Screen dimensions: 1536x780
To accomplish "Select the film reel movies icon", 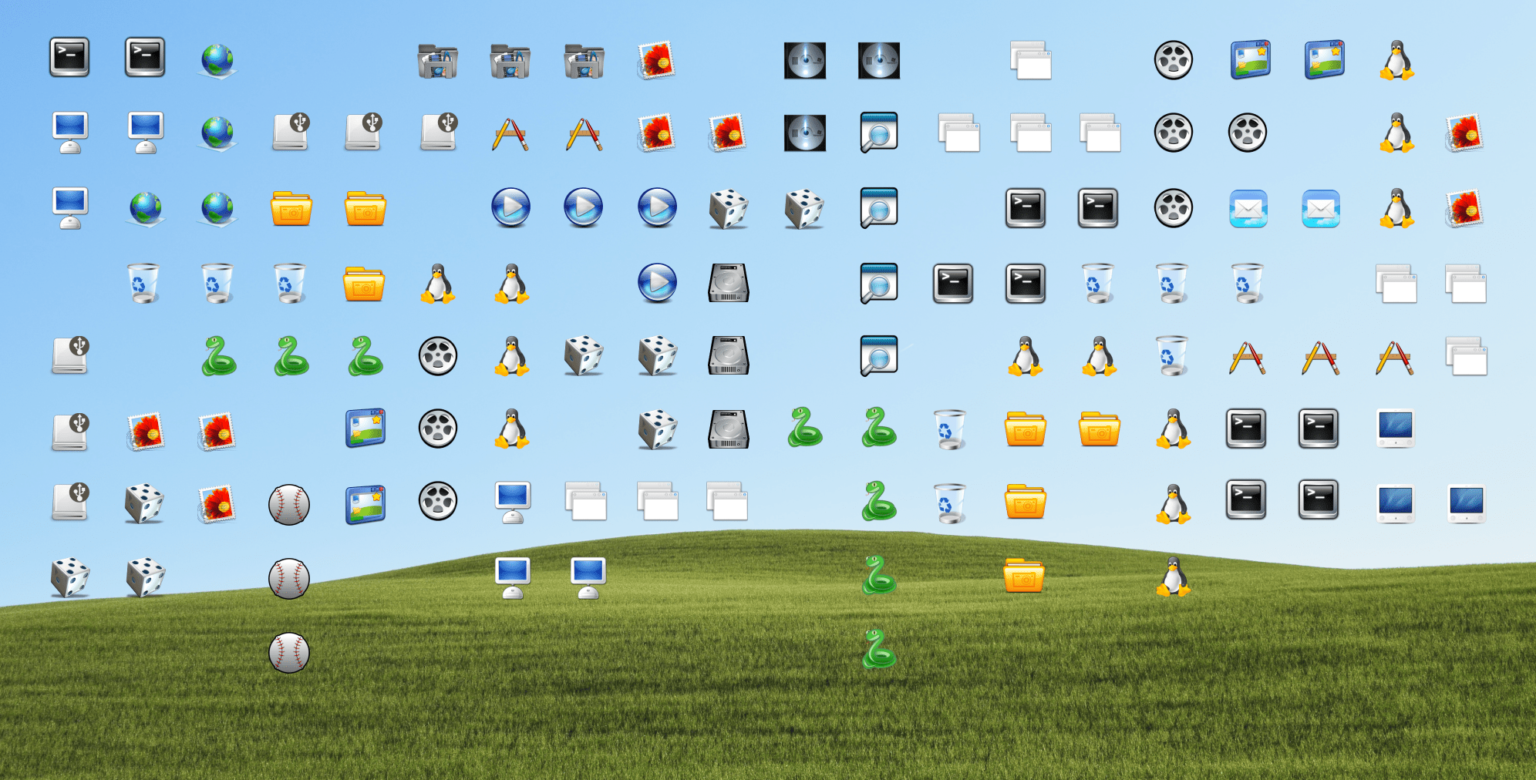I will point(1172,58).
